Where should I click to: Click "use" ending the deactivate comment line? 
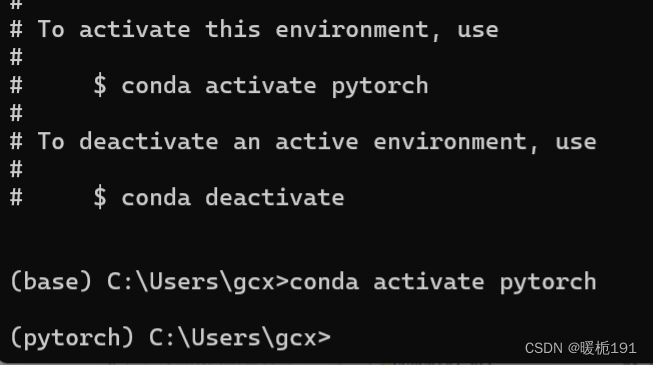pos(576,142)
